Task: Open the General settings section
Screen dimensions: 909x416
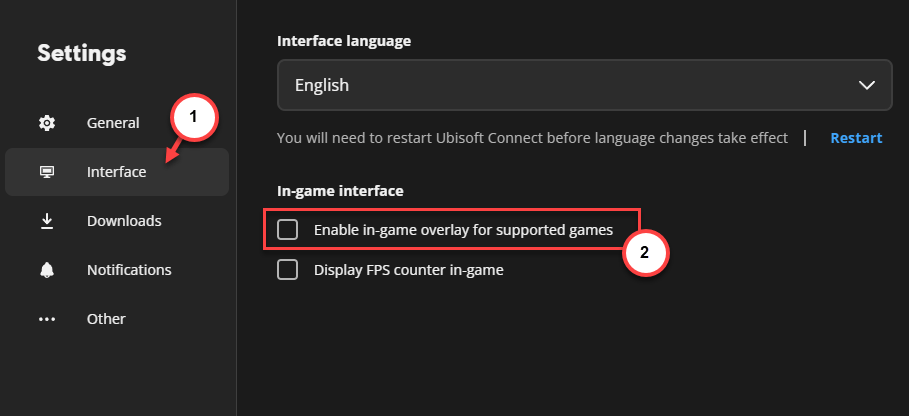Action: click(x=113, y=123)
